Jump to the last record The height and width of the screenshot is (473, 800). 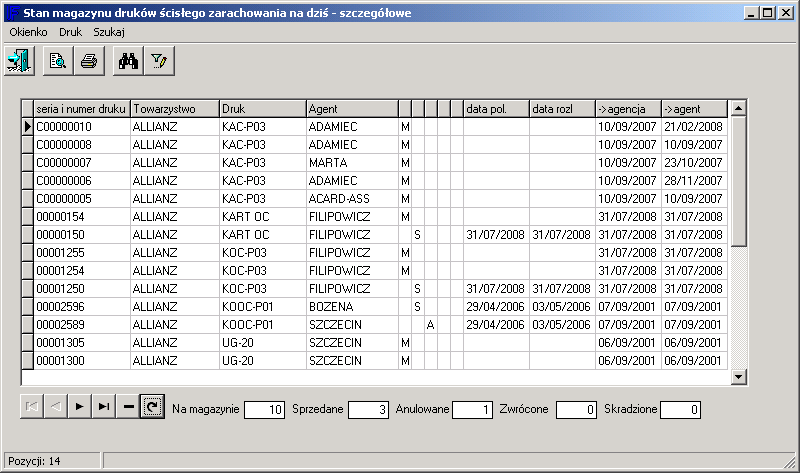tap(104, 407)
